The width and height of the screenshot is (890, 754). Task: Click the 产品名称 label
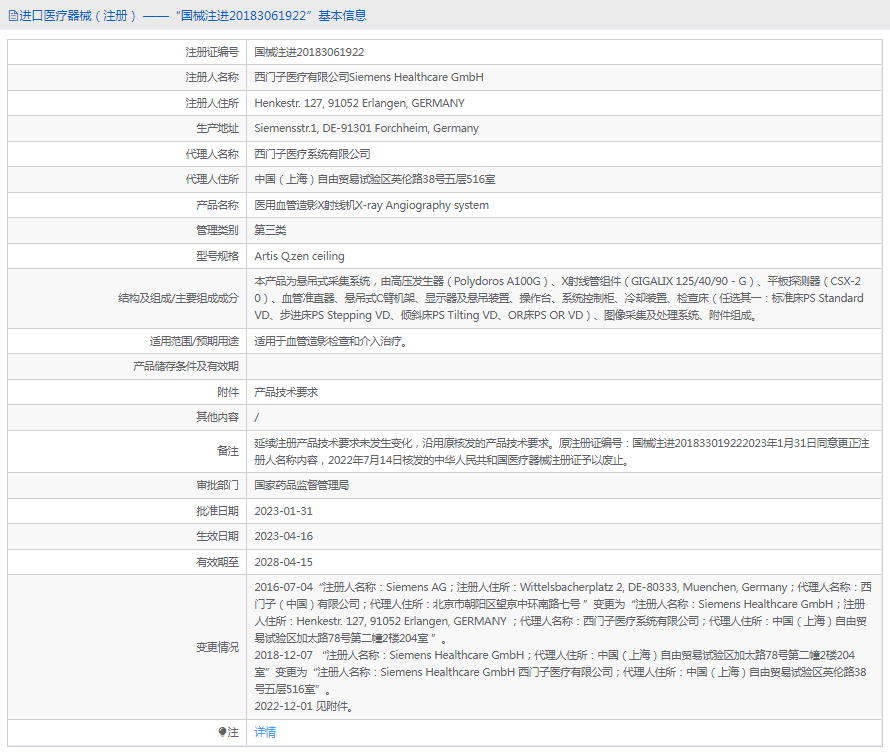217,205
